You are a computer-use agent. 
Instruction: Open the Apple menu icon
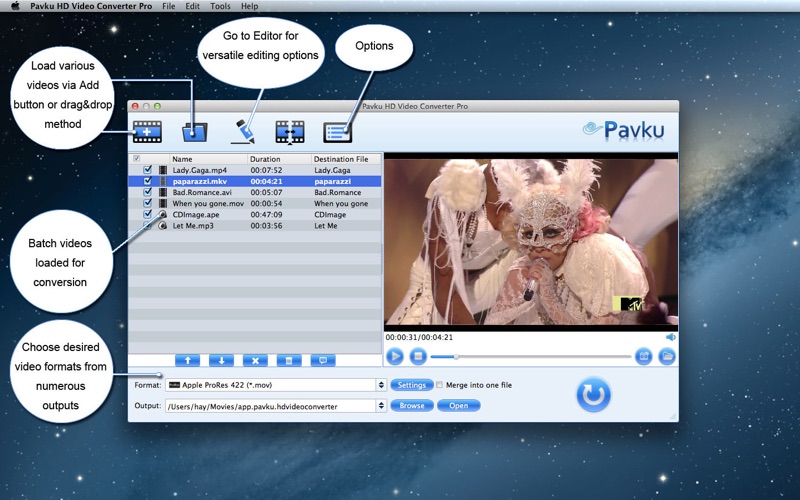15,6
